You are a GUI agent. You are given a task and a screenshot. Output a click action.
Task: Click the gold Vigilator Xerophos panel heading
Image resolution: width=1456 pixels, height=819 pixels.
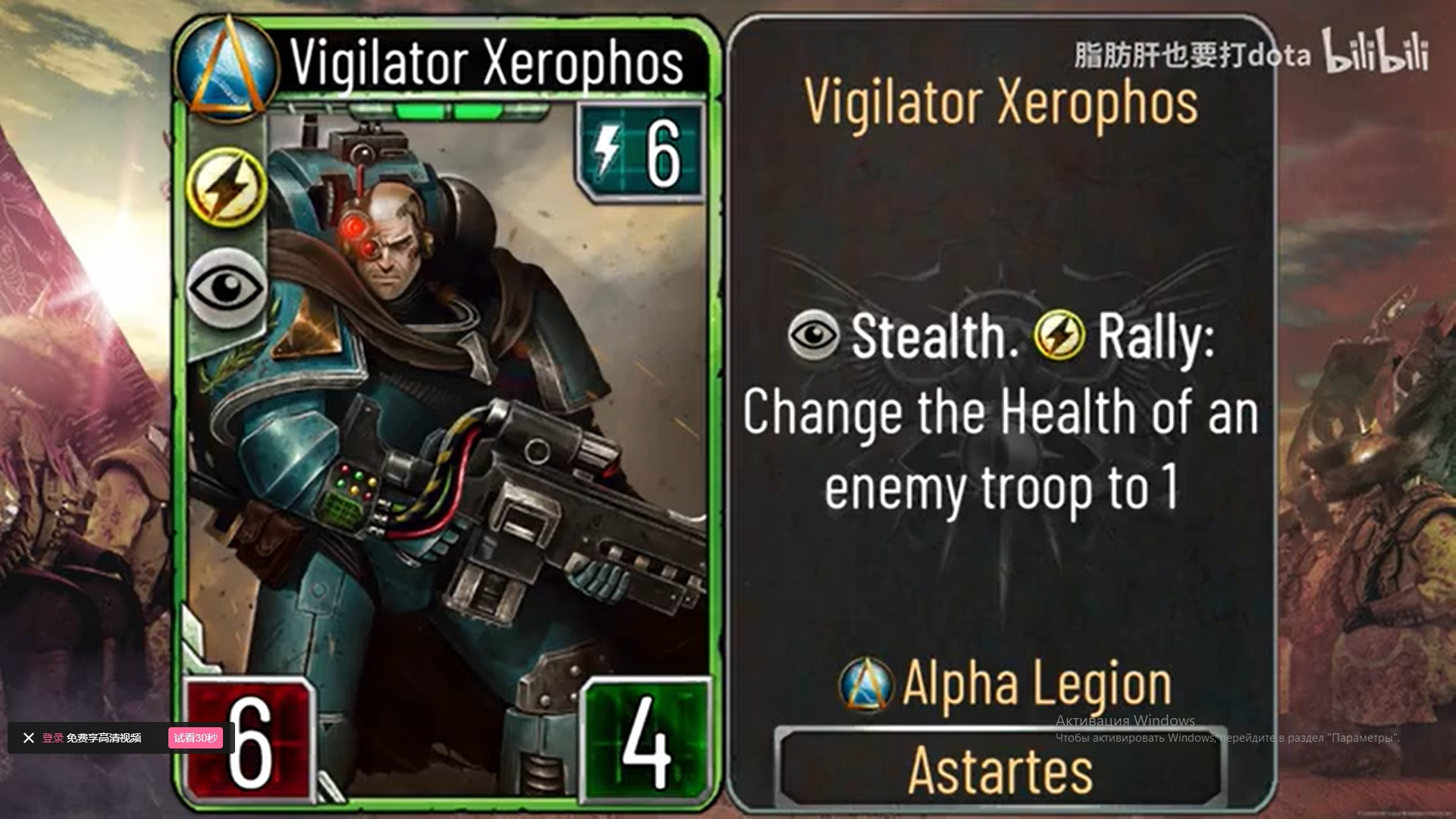[1001, 104]
